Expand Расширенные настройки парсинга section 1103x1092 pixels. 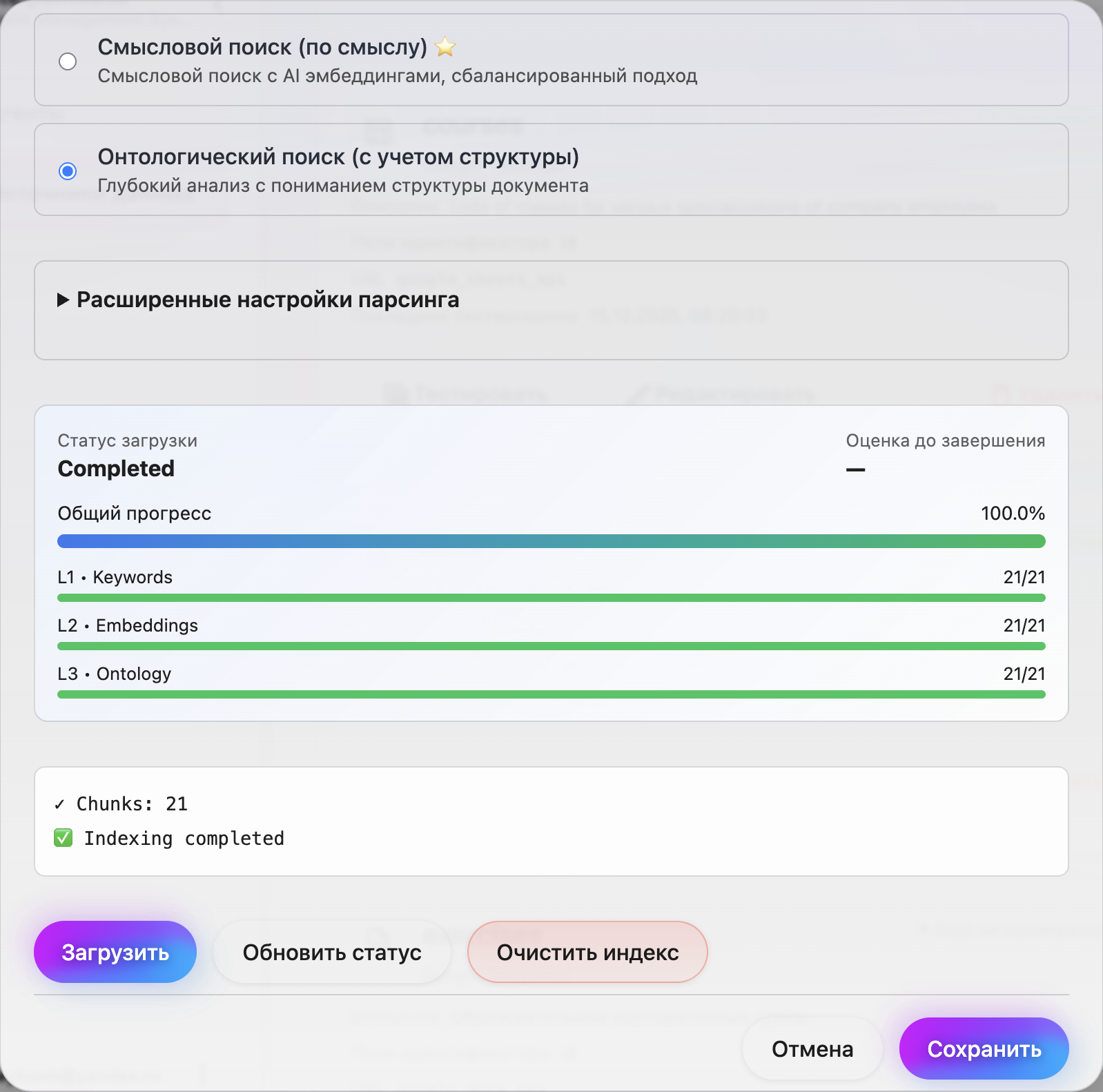coord(268,300)
